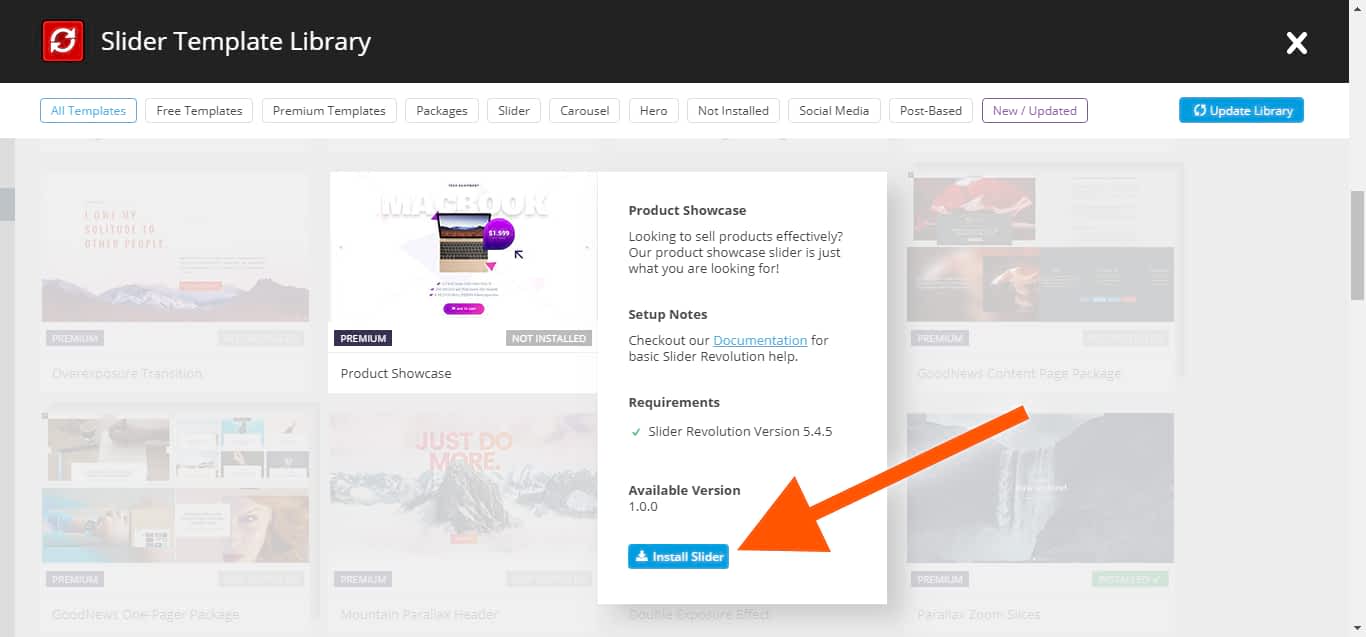Close the Slider Template Library dialog
The width and height of the screenshot is (1366, 637).
click(1297, 42)
